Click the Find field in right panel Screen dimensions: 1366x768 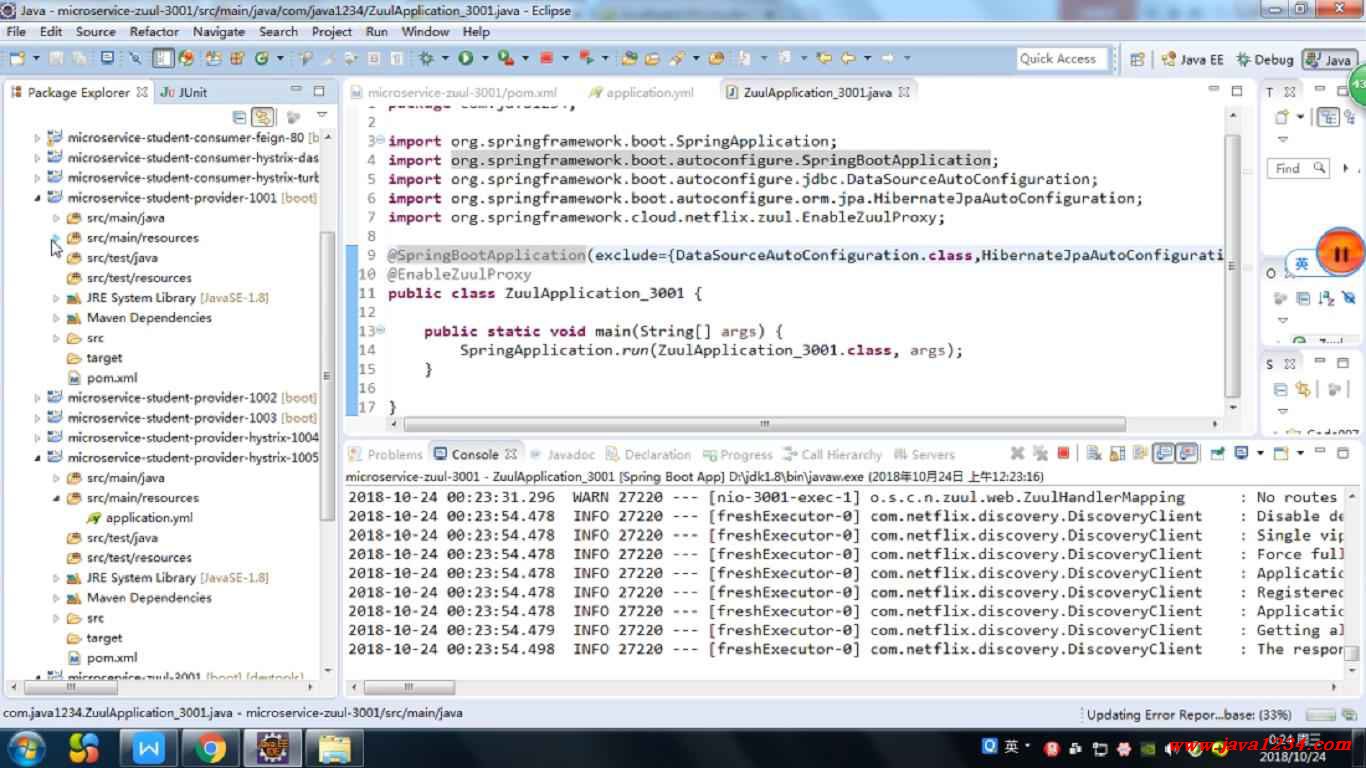(1300, 168)
